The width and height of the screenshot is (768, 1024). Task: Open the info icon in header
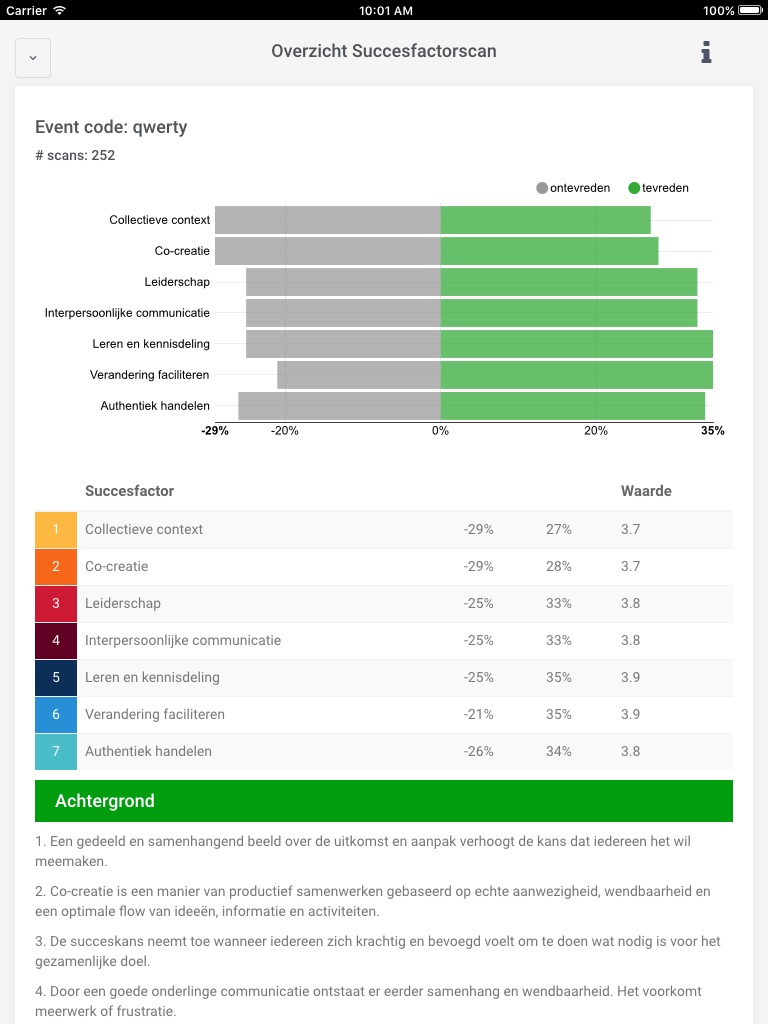click(x=706, y=52)
